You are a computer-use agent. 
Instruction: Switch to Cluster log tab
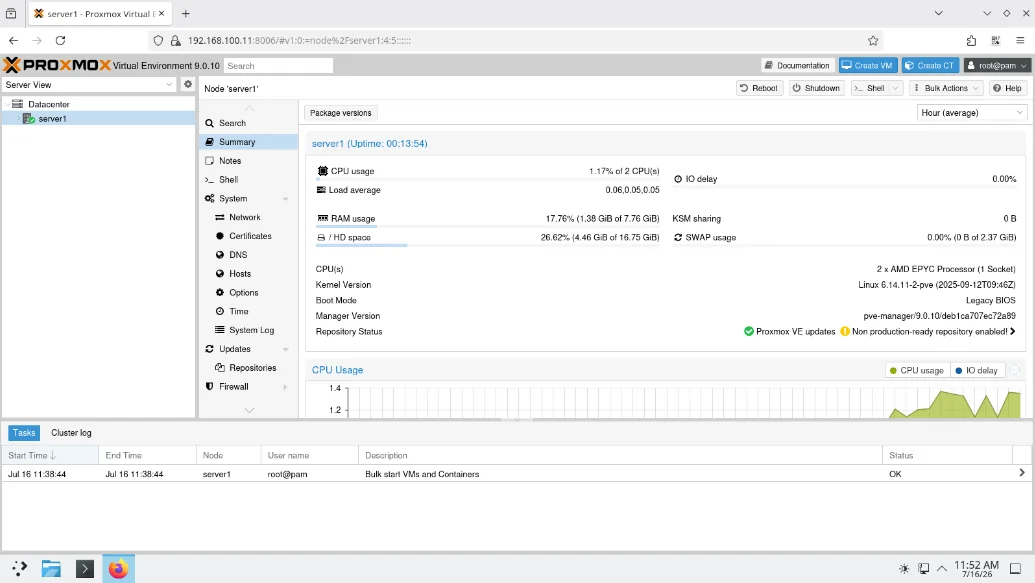71,432
